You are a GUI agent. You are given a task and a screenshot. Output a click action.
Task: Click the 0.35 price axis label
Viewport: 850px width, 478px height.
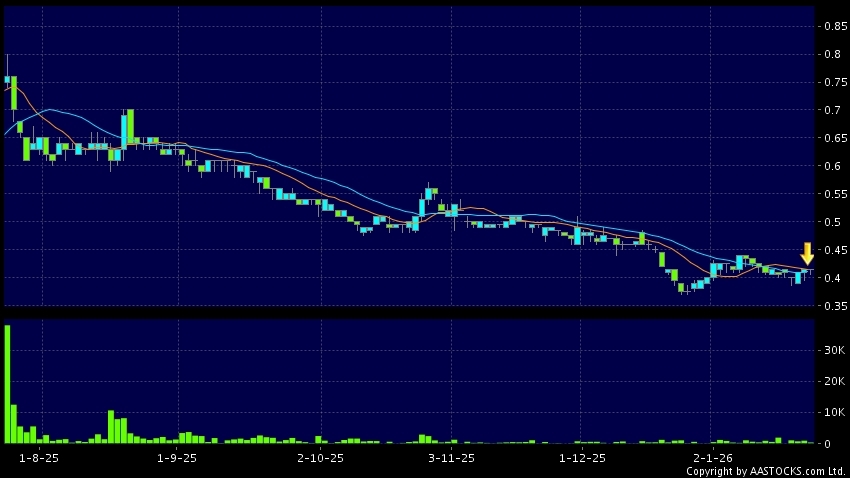coord(831,306)
